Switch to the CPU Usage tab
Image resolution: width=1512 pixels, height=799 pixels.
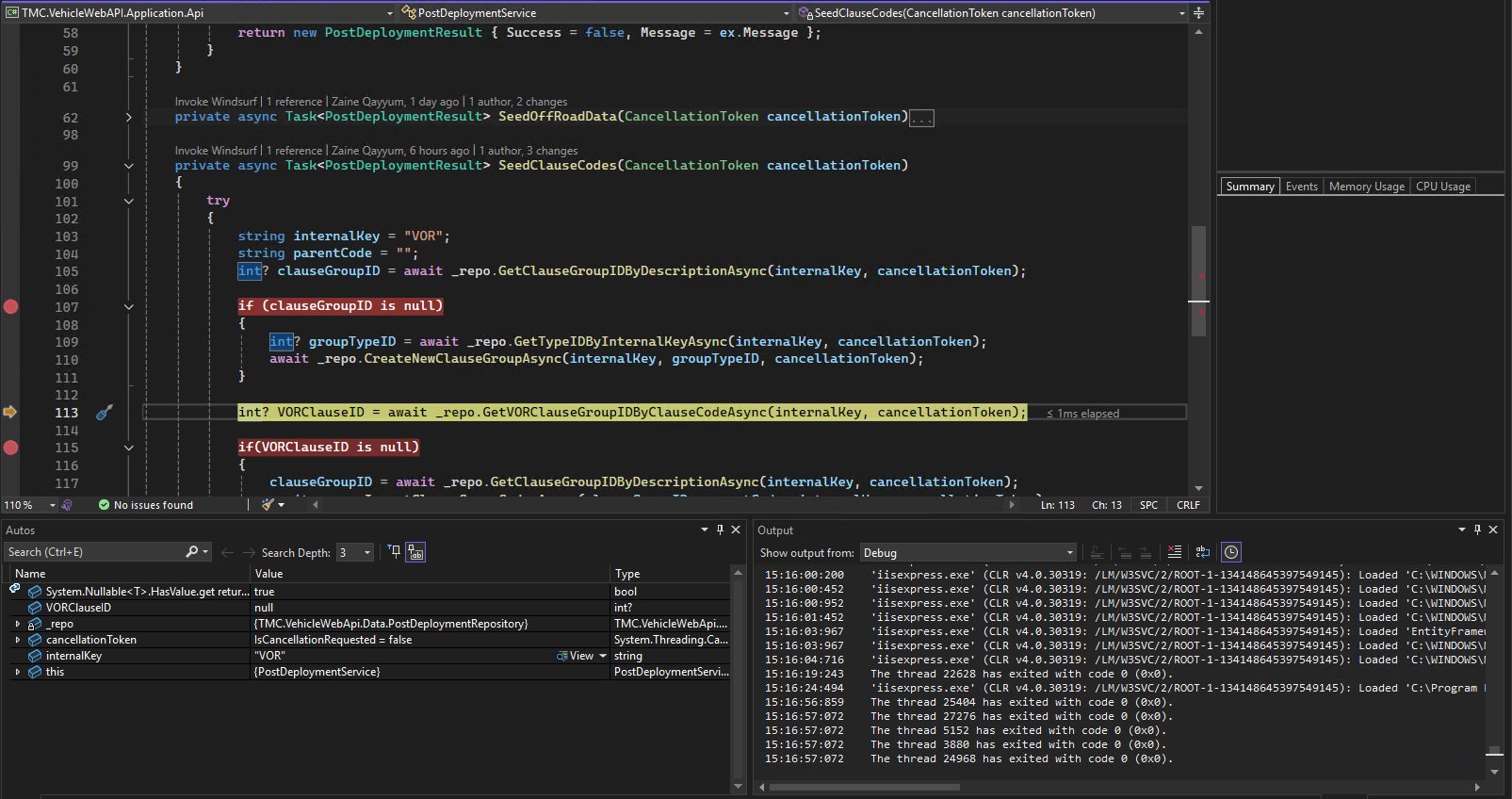[x=1442, y=187]
